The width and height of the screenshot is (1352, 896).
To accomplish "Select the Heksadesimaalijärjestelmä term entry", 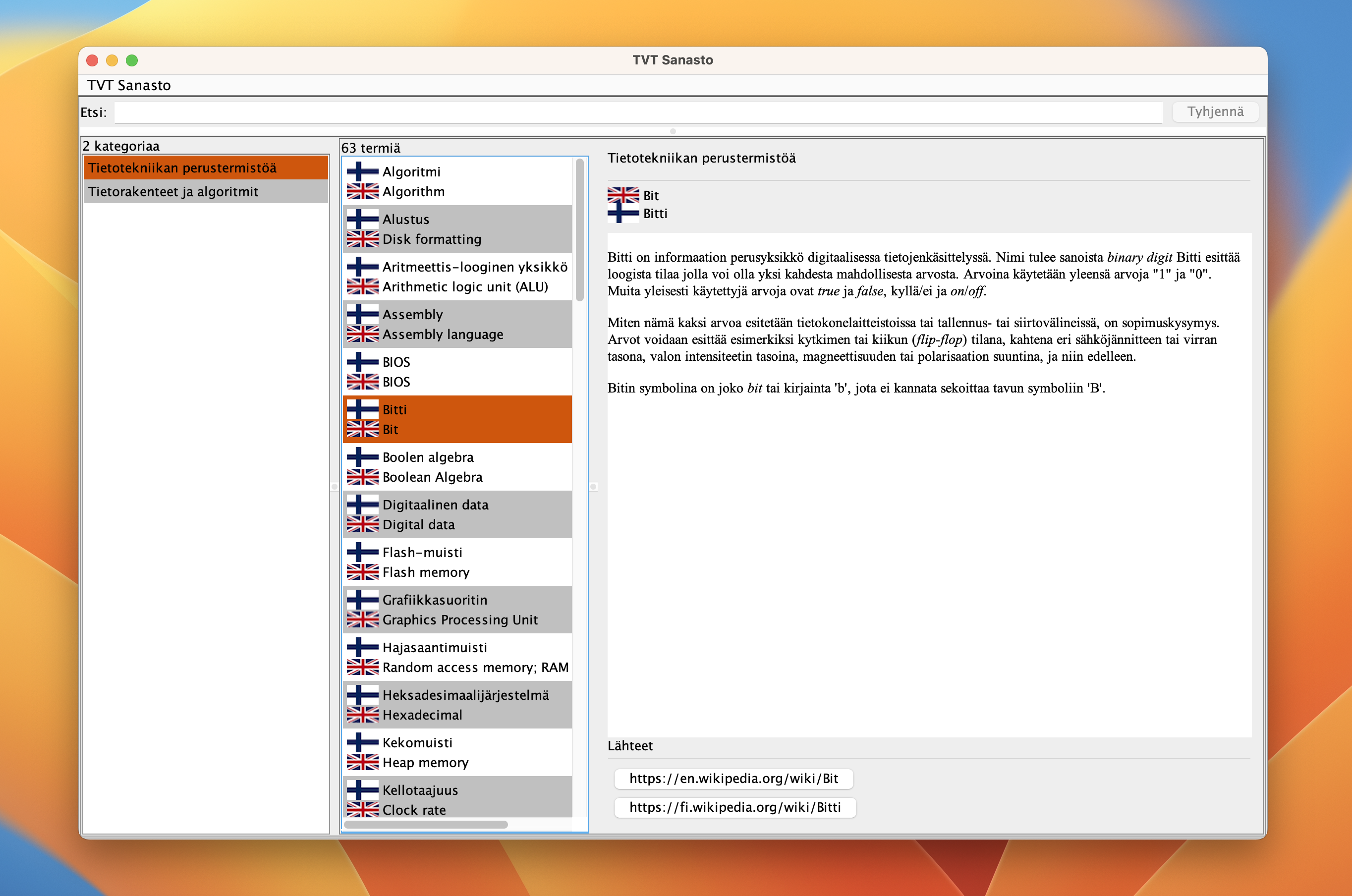I will (457, 705).
